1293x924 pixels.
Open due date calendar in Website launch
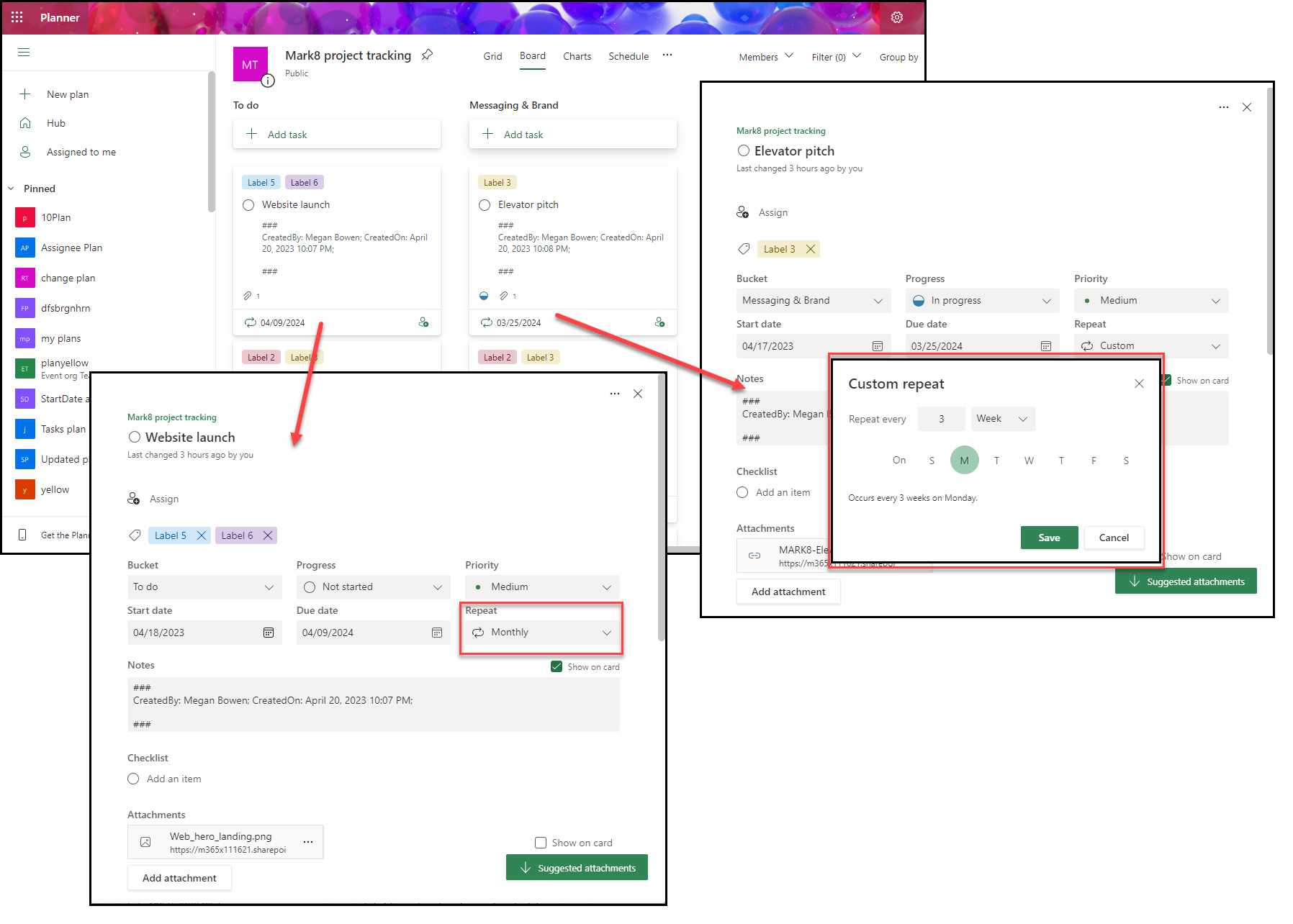tap(437, 633)
